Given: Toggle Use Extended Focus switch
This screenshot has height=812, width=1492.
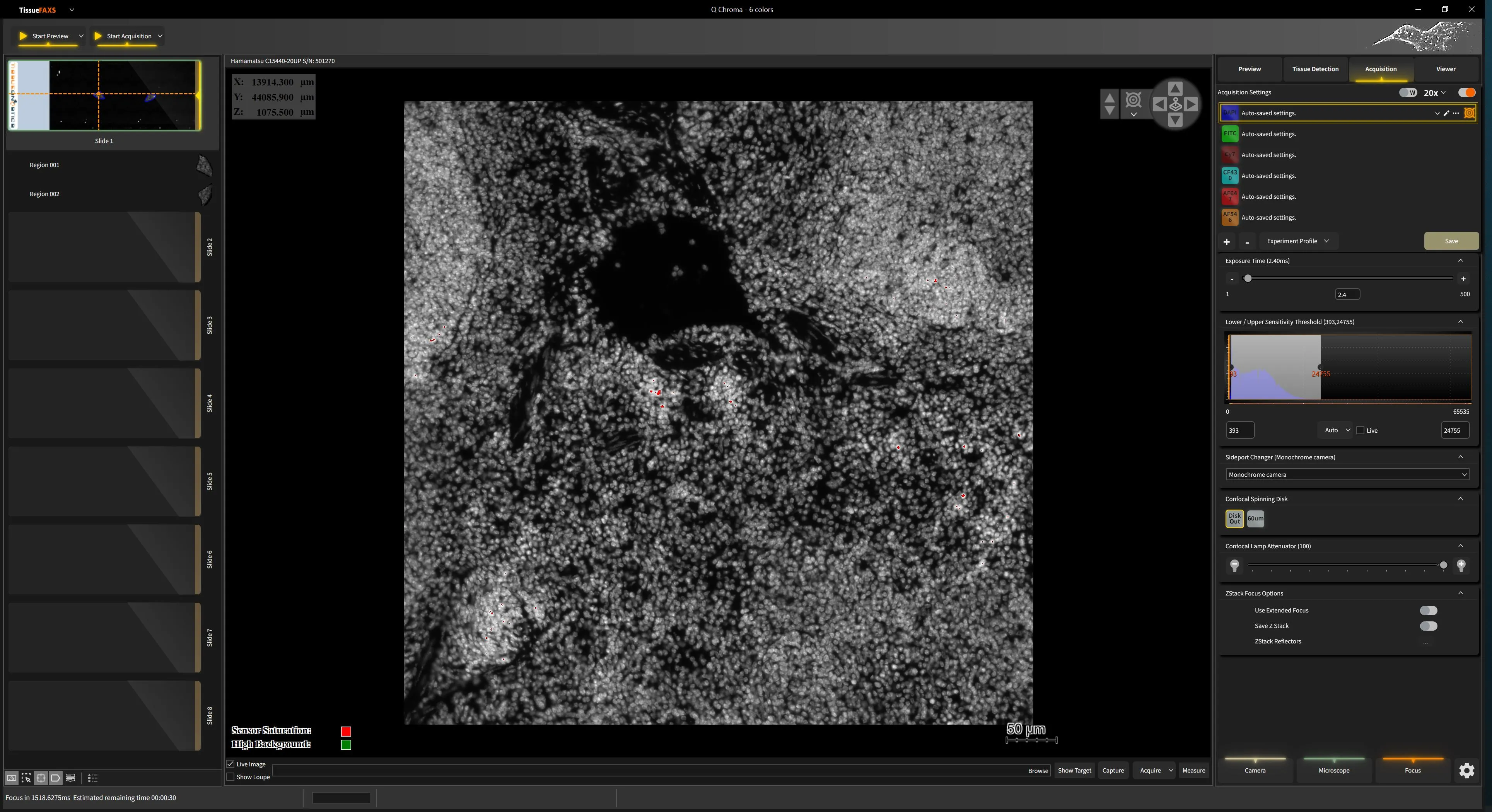Looking at the screenshot, I should coord(1428,611).
